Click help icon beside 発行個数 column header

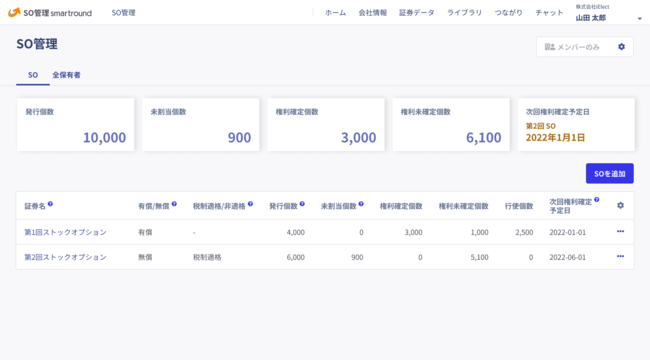point(302,204)
